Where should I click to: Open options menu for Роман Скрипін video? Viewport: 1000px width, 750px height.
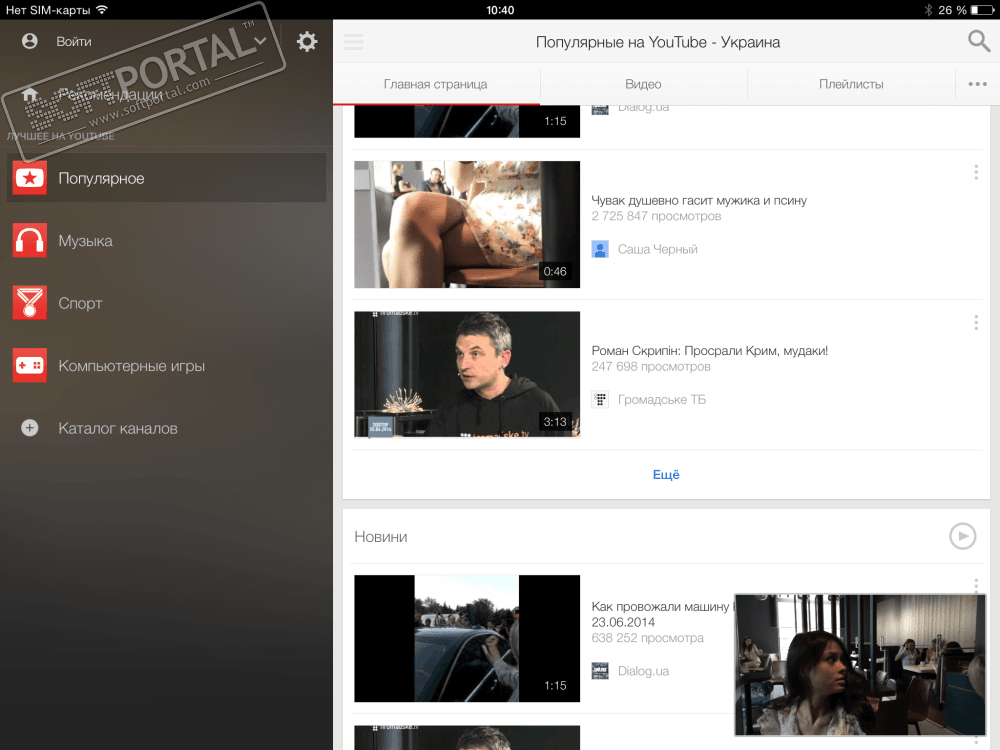point(976,323)
